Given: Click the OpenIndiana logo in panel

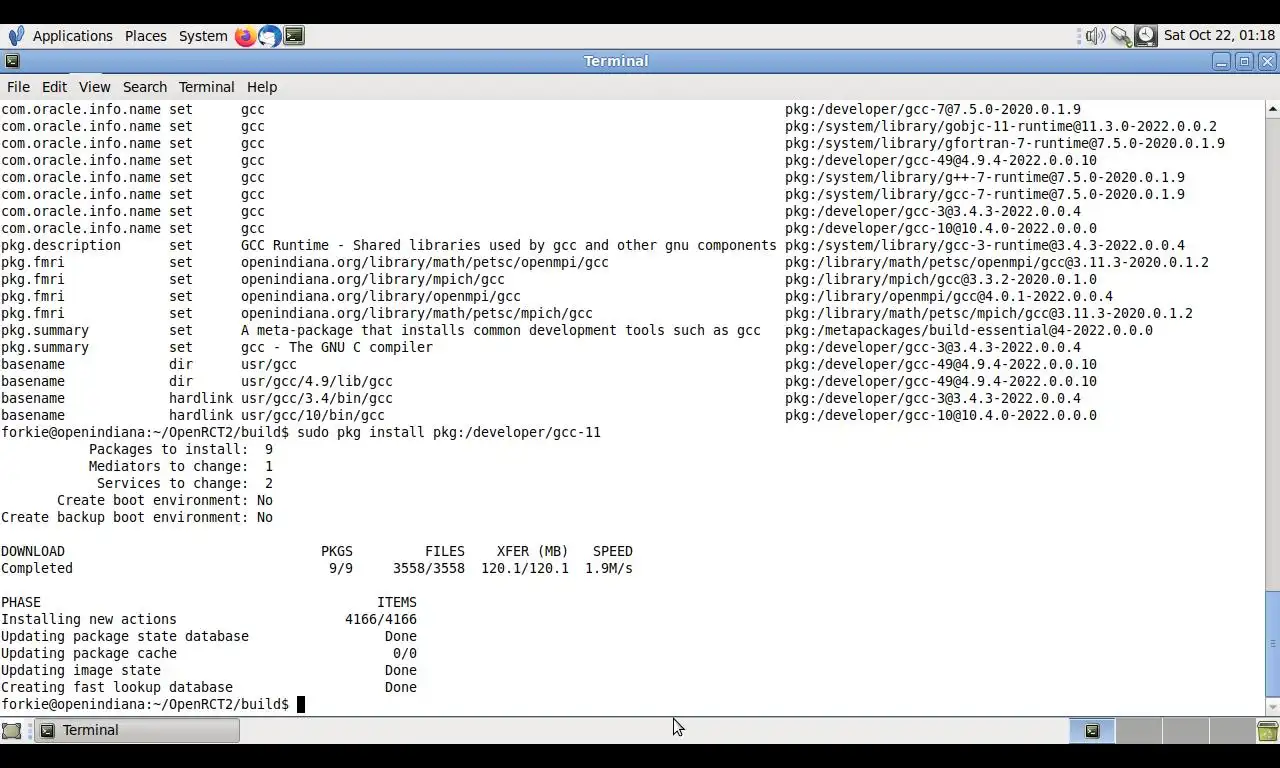Looking at the screenshot, I should (x=15, y=36).
